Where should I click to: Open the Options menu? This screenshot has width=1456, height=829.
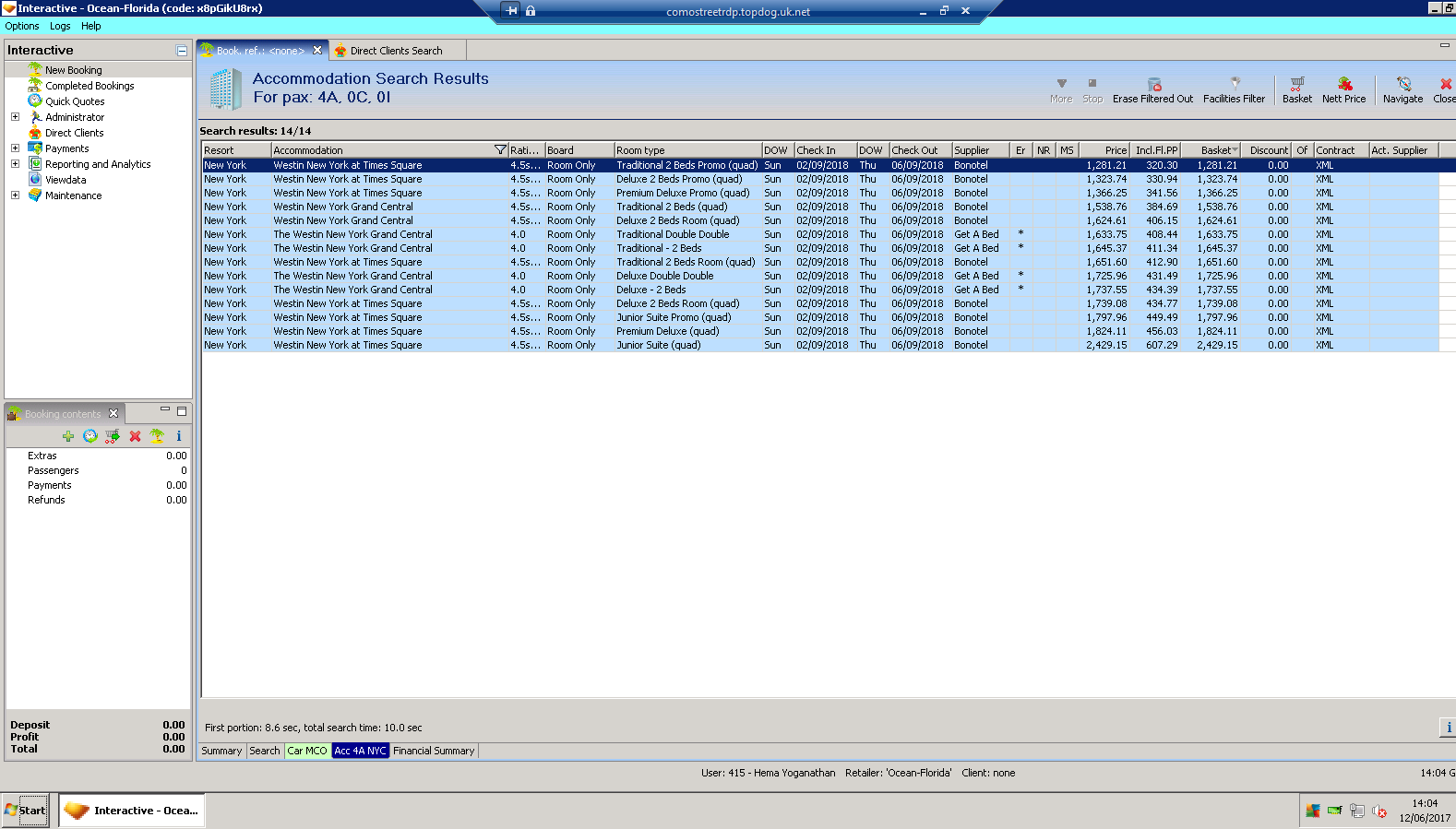[22, 26]
